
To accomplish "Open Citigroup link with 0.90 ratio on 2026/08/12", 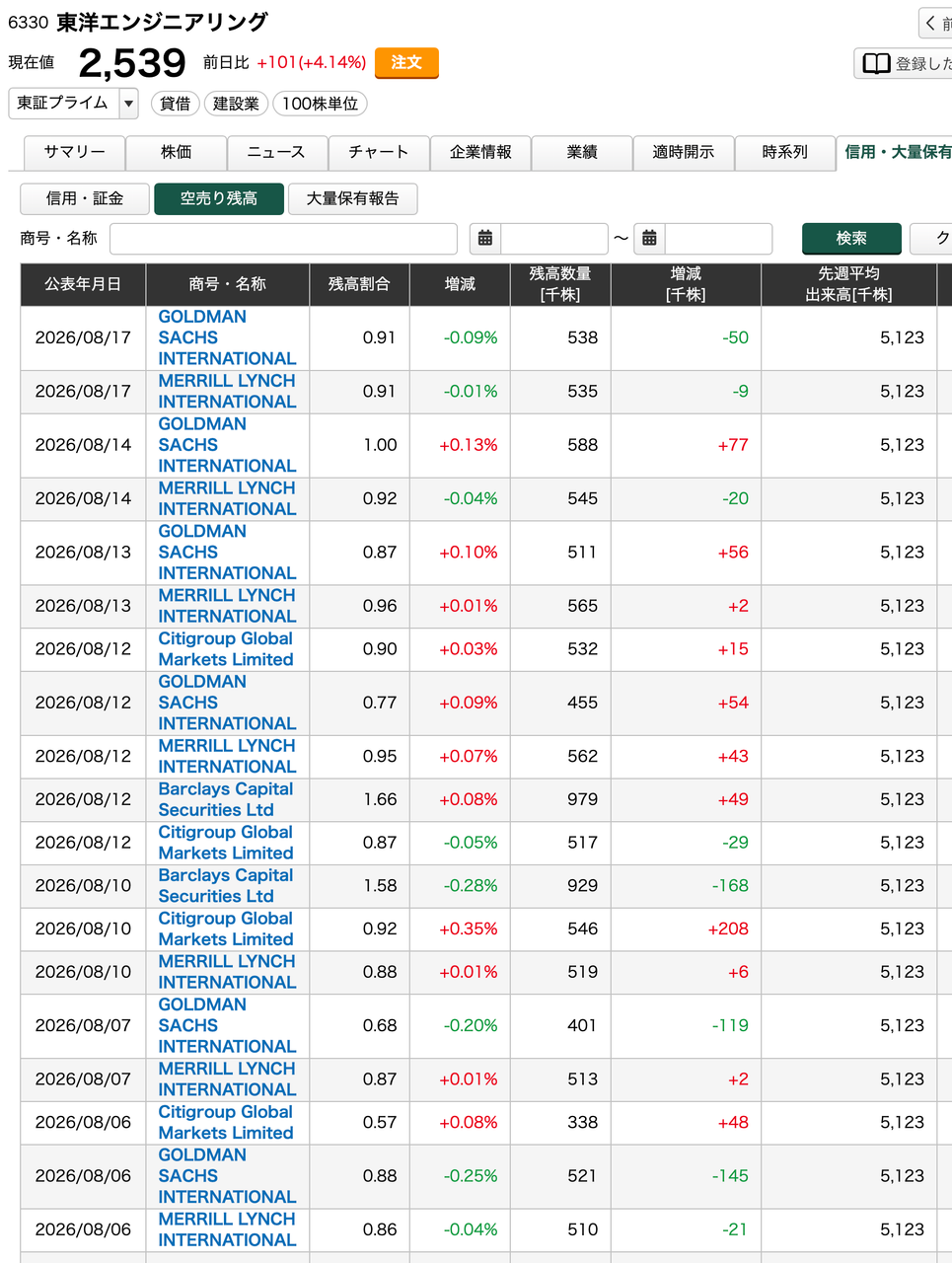I will click(x=226, y=649).
